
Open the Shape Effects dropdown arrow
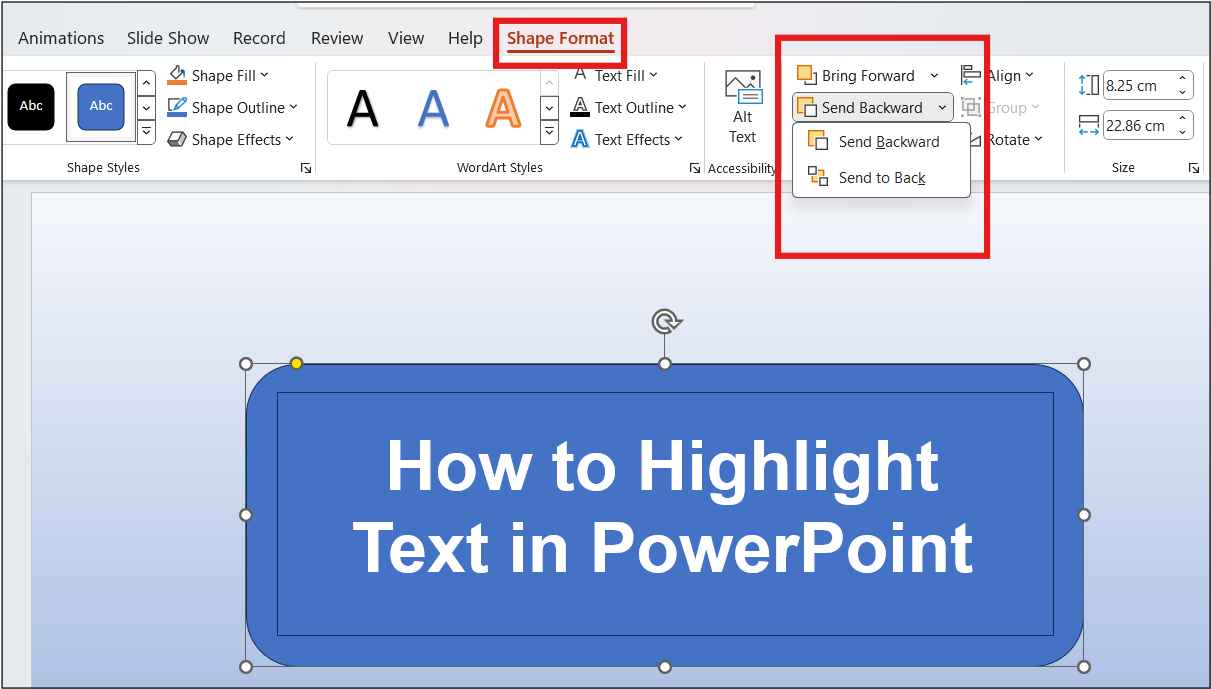tap(289, 139)
